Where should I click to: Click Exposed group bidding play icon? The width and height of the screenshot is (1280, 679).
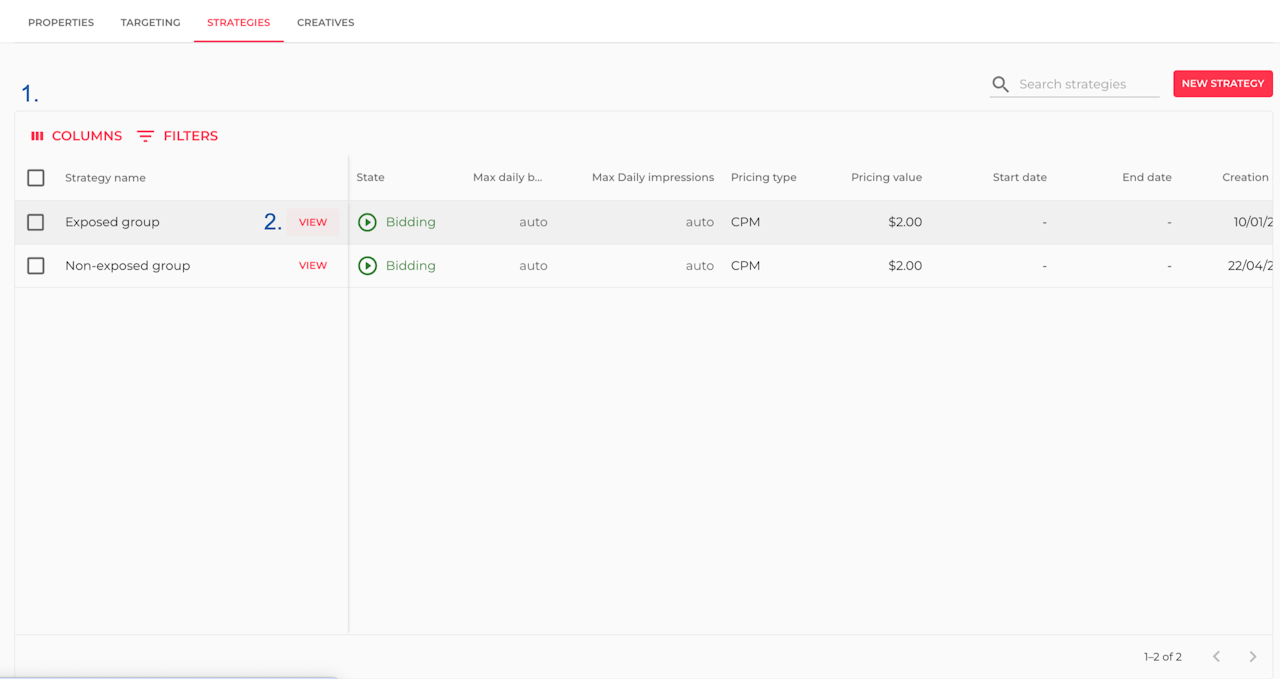[x=367, y=222]
